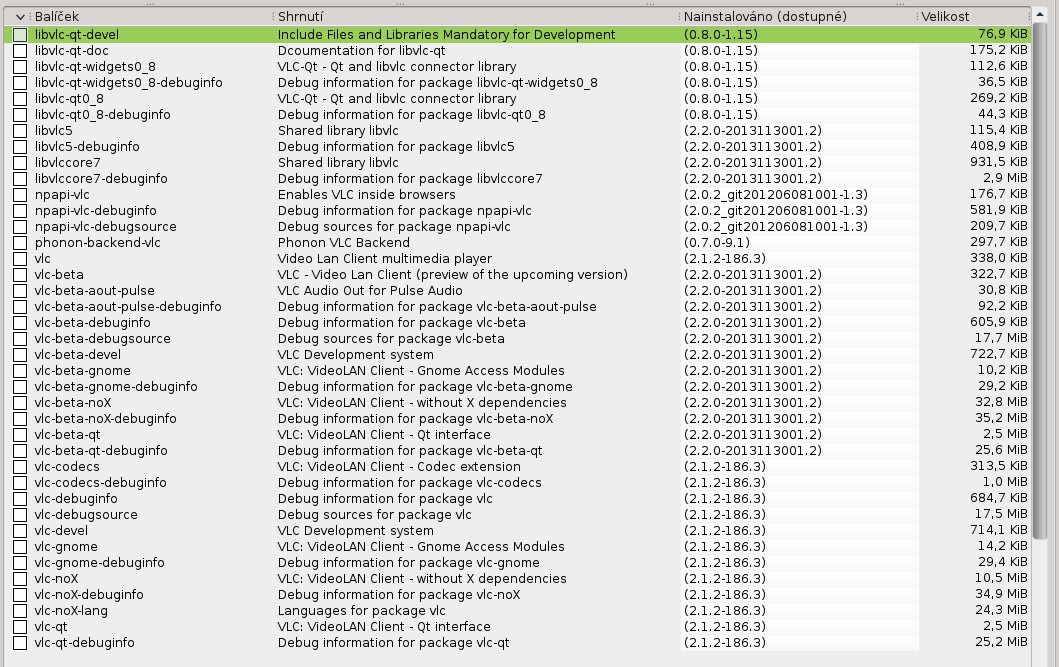
Task: Click size value 931,5 KiB
Action: point(999,163)
